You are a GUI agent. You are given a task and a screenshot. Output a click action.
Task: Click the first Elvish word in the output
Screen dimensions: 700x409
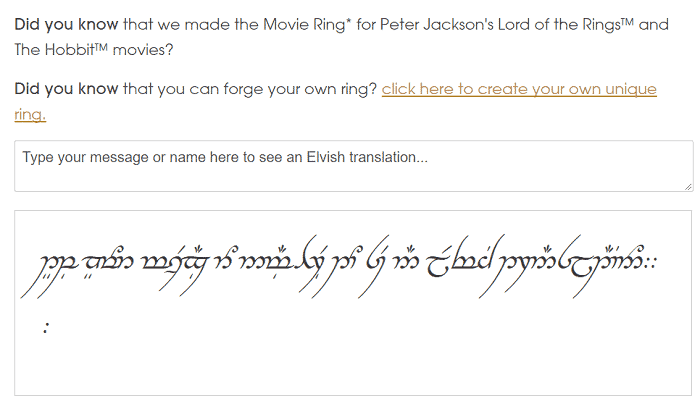click(49, 271)
